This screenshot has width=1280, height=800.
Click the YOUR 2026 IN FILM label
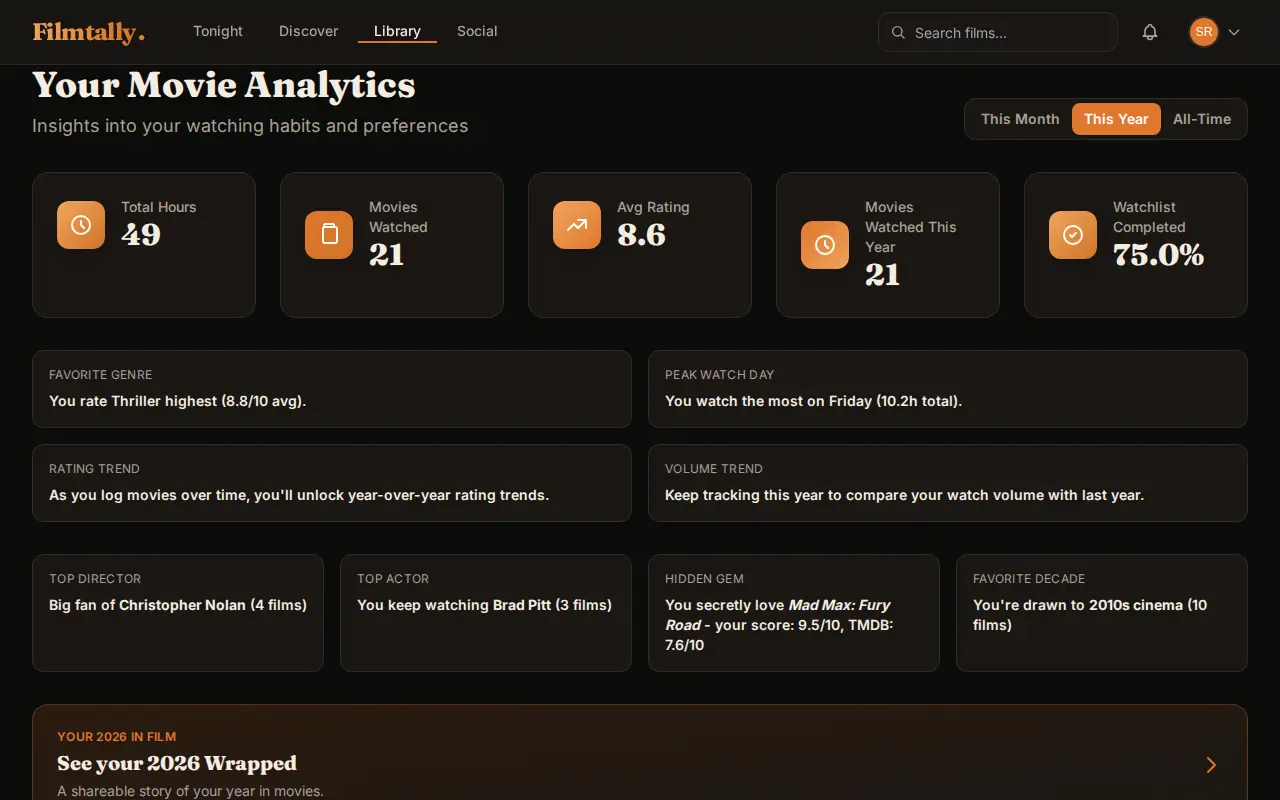tap(117, 737)
